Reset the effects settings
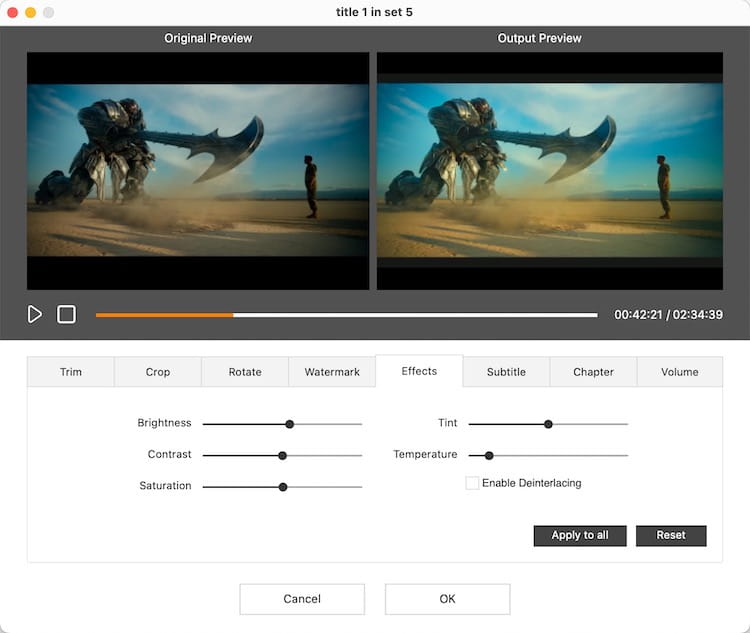 tap(671, 535)
